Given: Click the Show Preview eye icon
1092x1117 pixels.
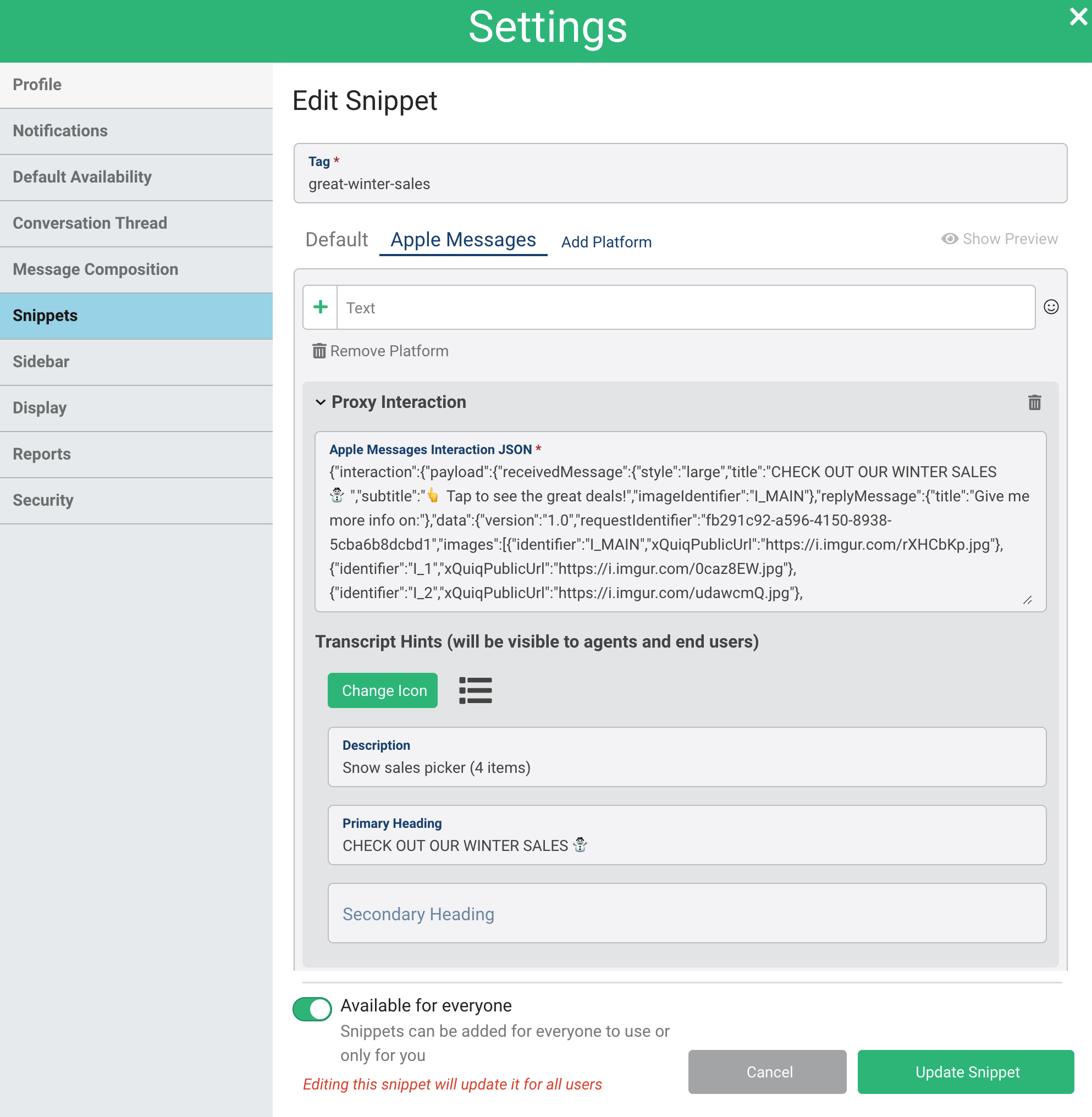Looking at the screenshot, I should point(950,239).
